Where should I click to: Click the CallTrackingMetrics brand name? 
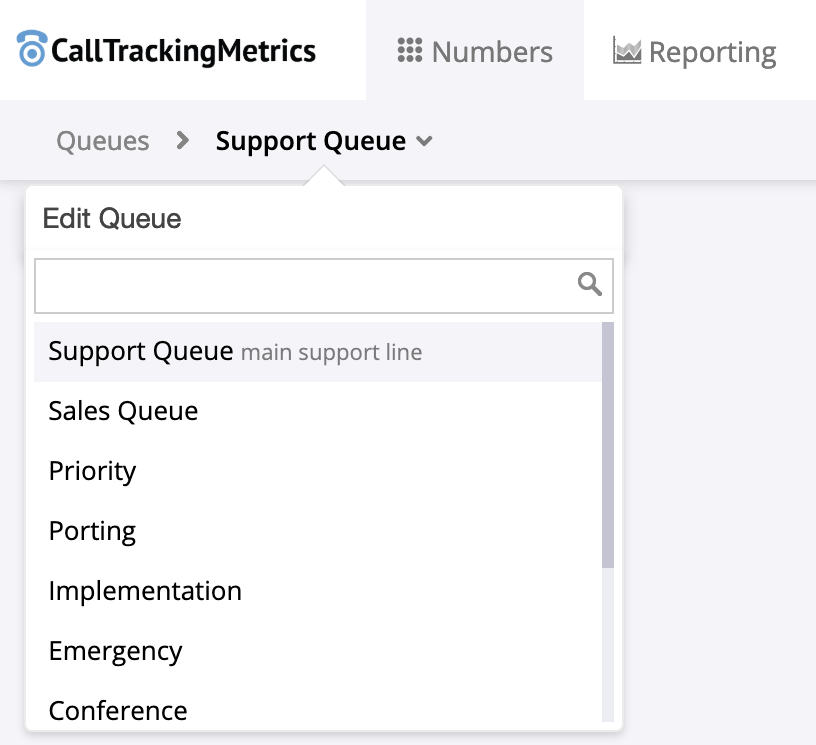click(x=183, y=50)
